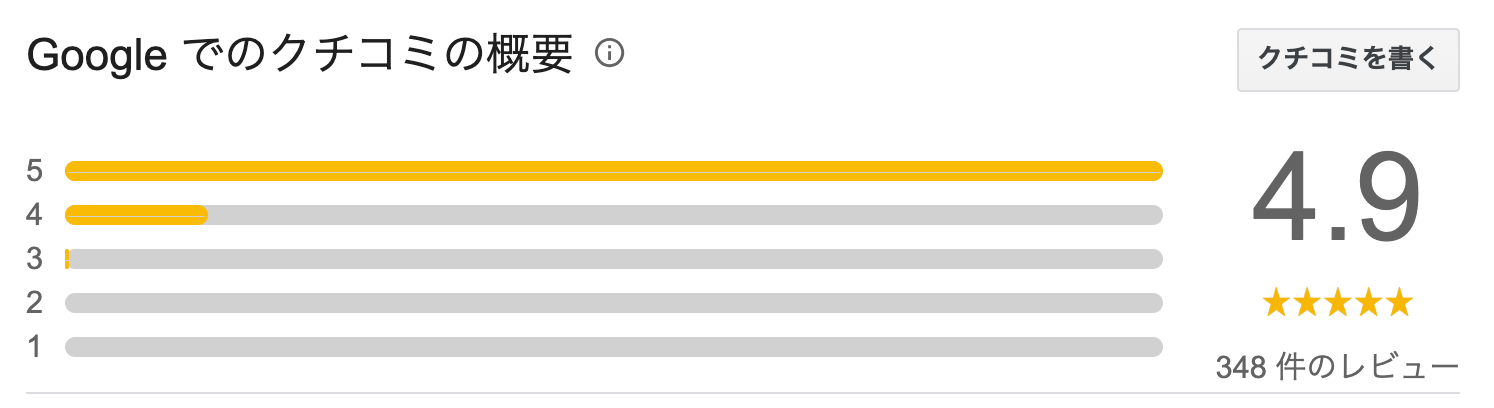Select the 5-star rating bar
This screenshot has width=1494, height=408.
coord(613,171)
